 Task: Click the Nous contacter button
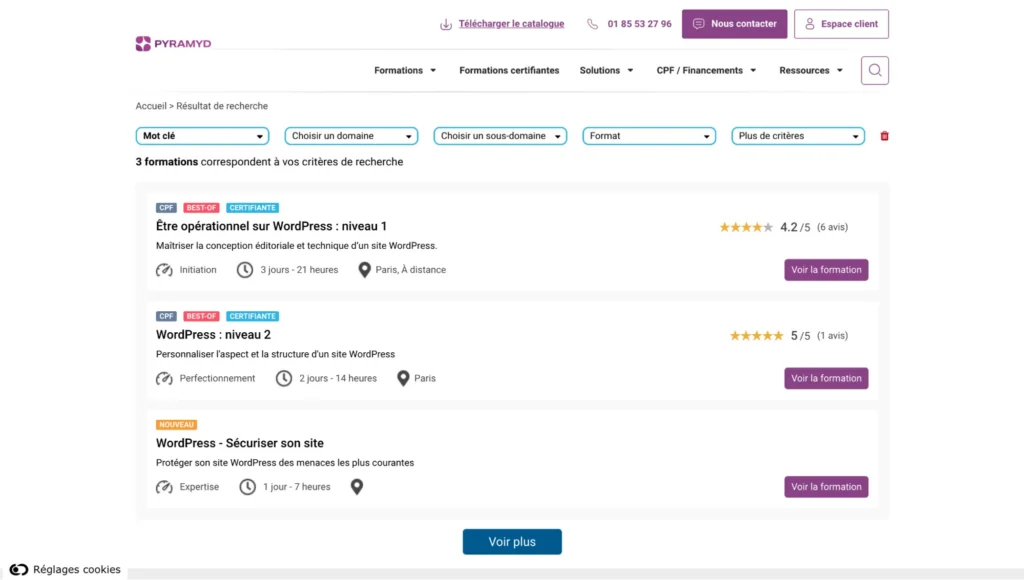[735, 24]
